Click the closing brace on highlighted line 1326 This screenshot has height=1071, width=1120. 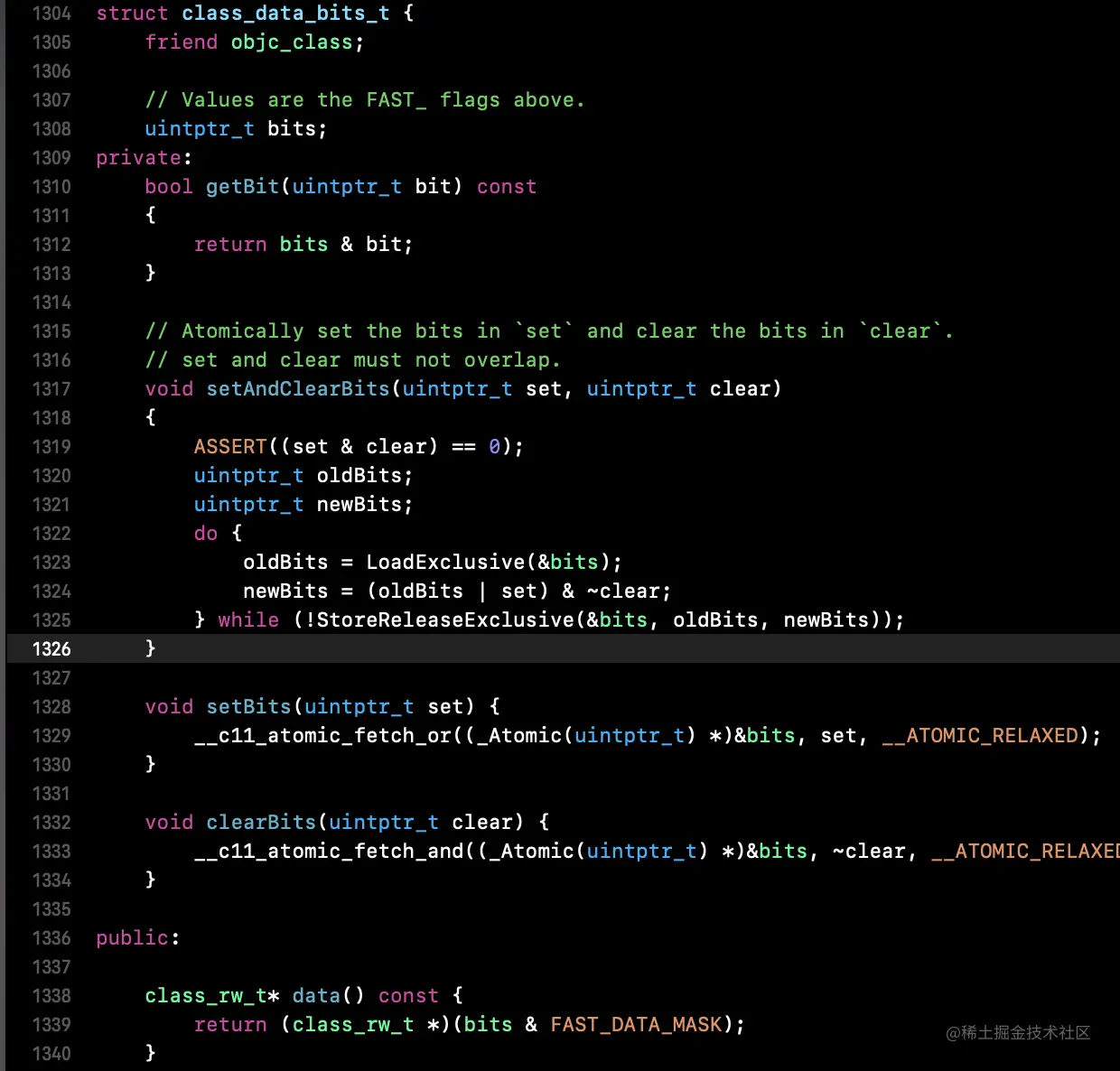[150, 649]
